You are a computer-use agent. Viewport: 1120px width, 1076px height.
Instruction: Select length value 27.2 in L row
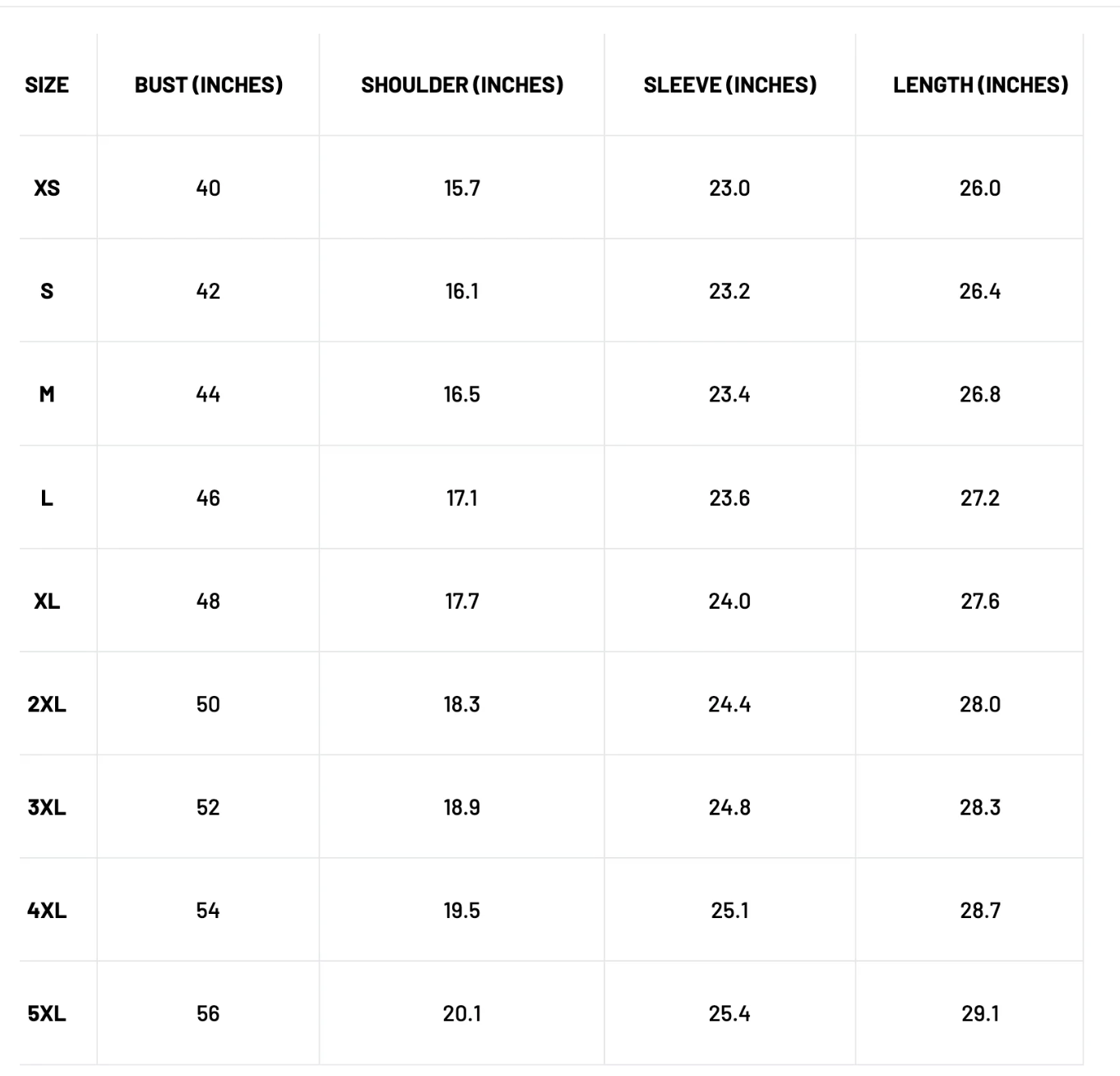click(x=980, y=498)
